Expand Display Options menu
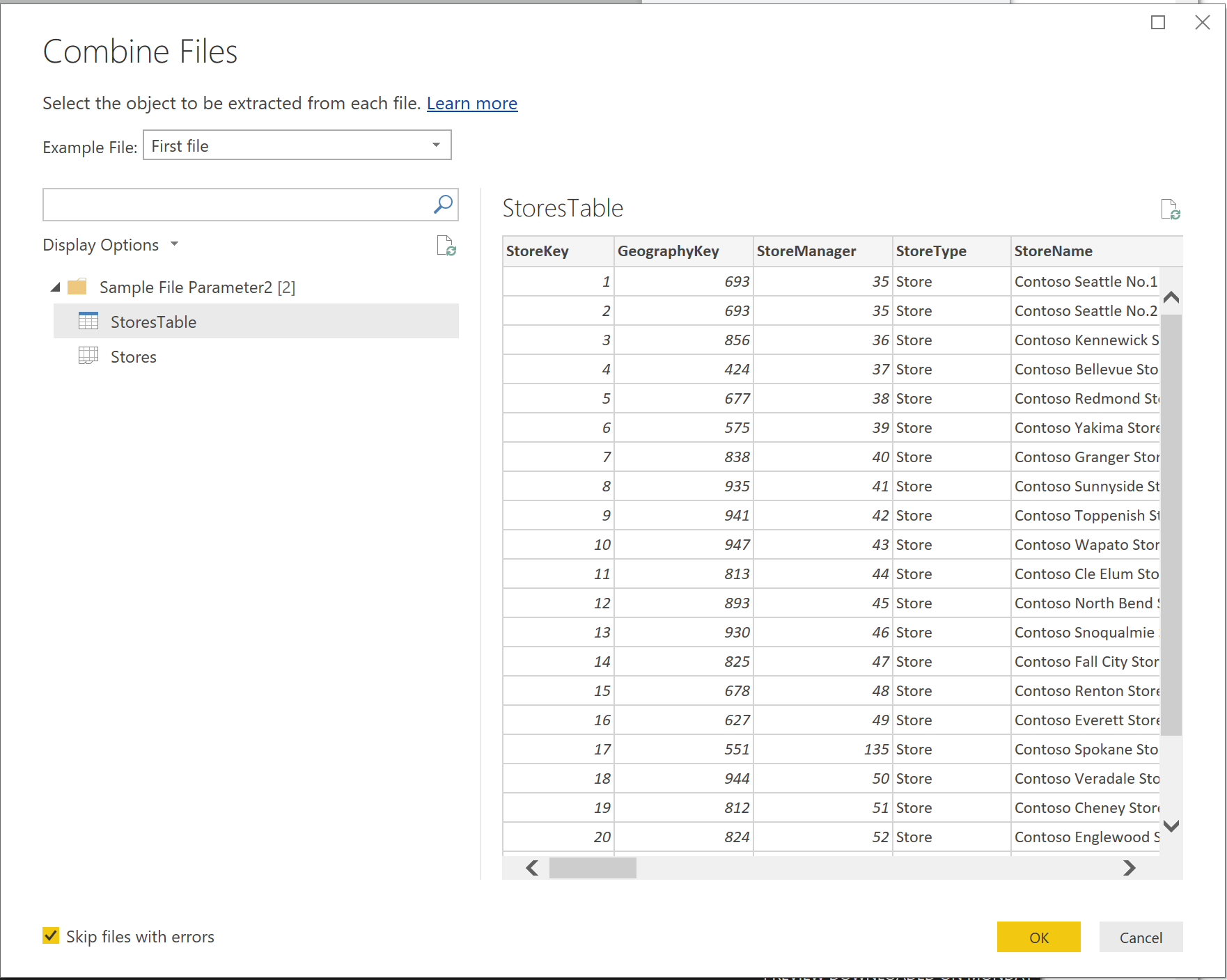The image size is (1227, 980). point(111,245)
